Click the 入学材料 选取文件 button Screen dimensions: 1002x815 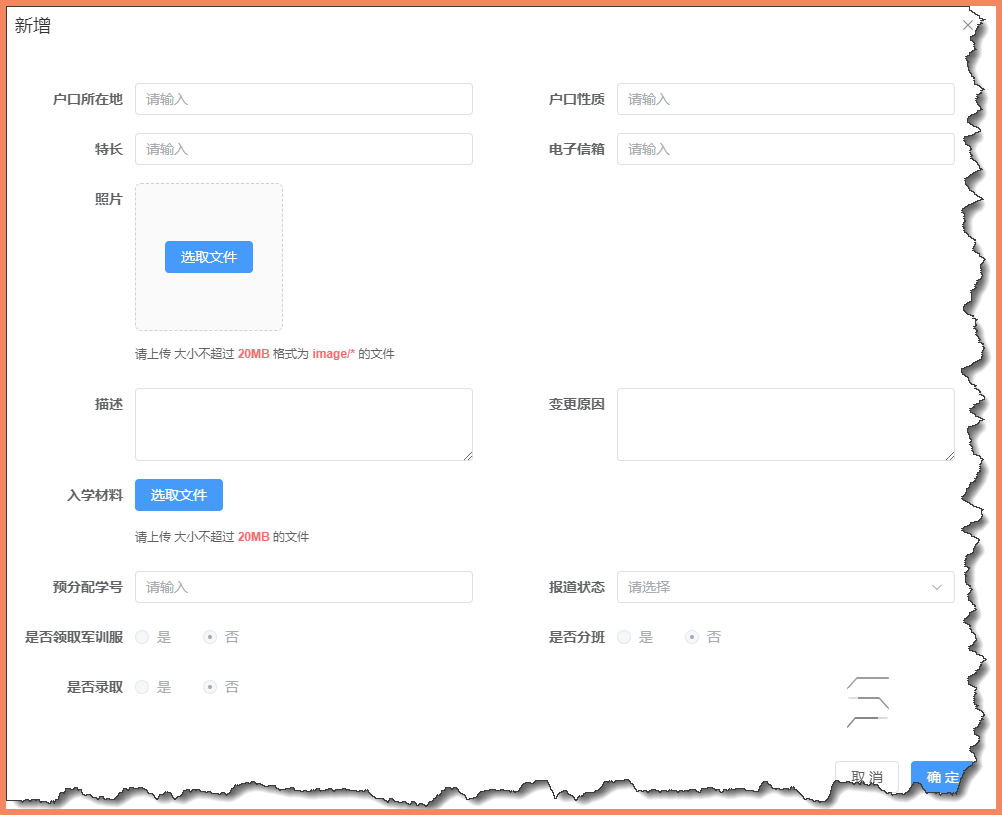pyautogui.click(x=178, y=495)
